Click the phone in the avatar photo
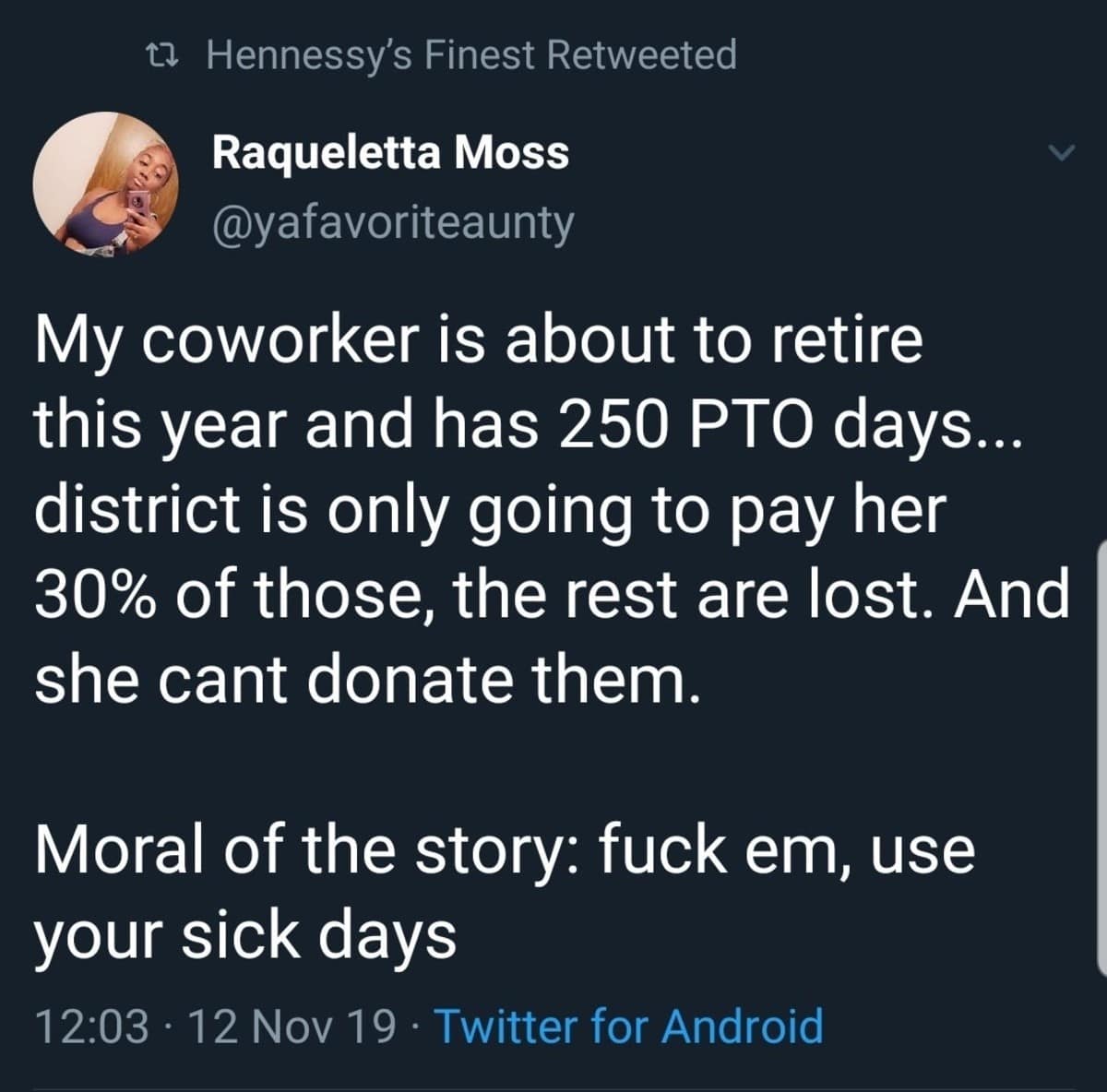Screen dimensions: 1107x1092 tap(138, 204)
